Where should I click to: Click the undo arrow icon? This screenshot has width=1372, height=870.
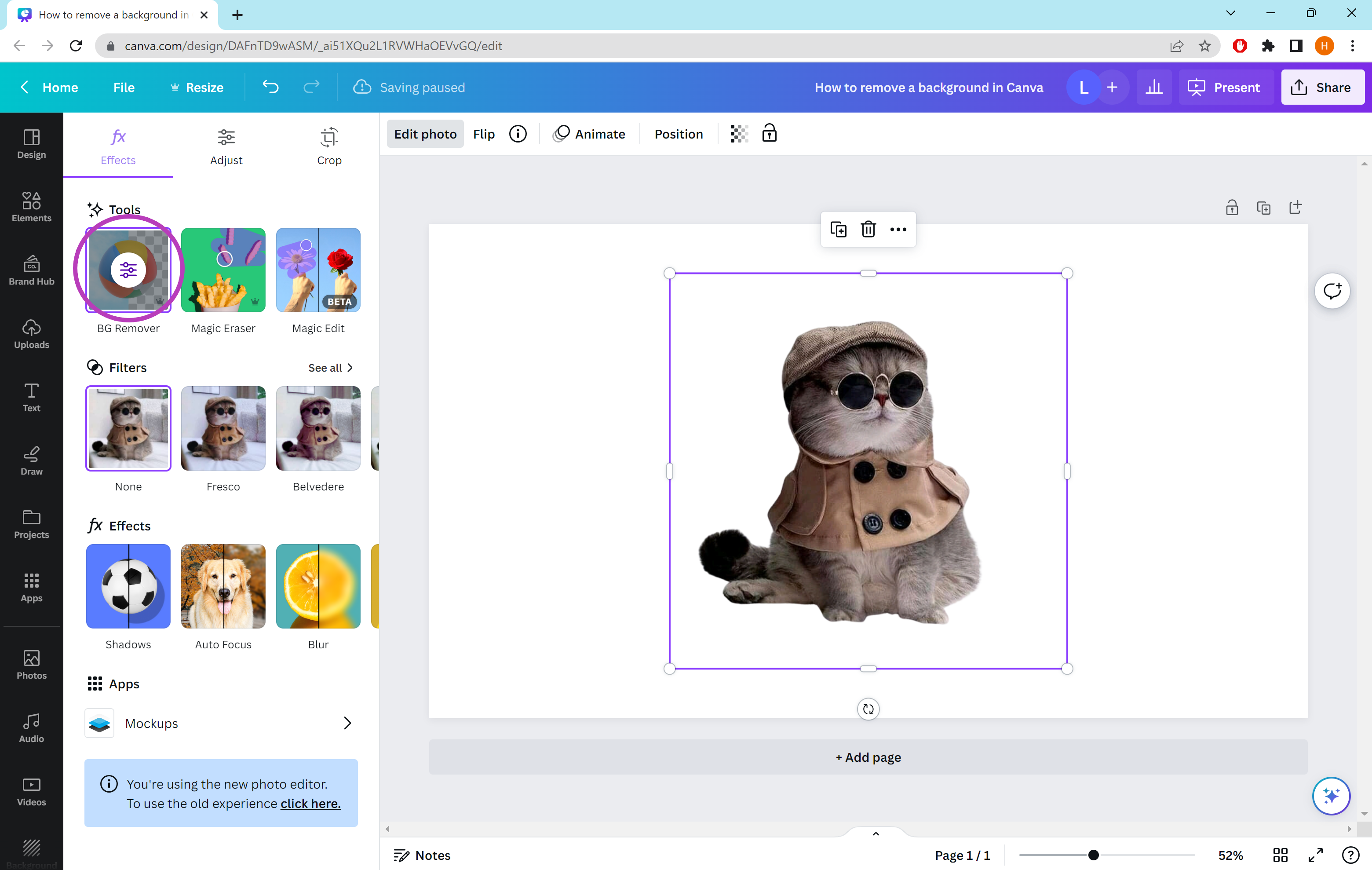tap(270, 87)
